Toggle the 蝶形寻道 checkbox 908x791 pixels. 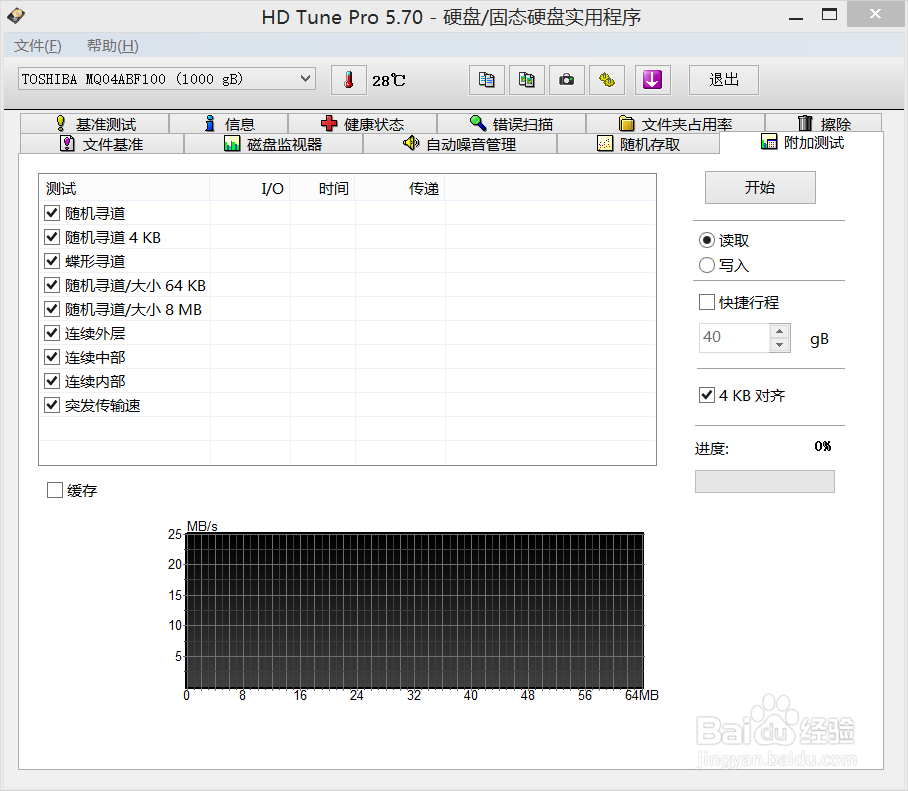[x=52, y=261]
